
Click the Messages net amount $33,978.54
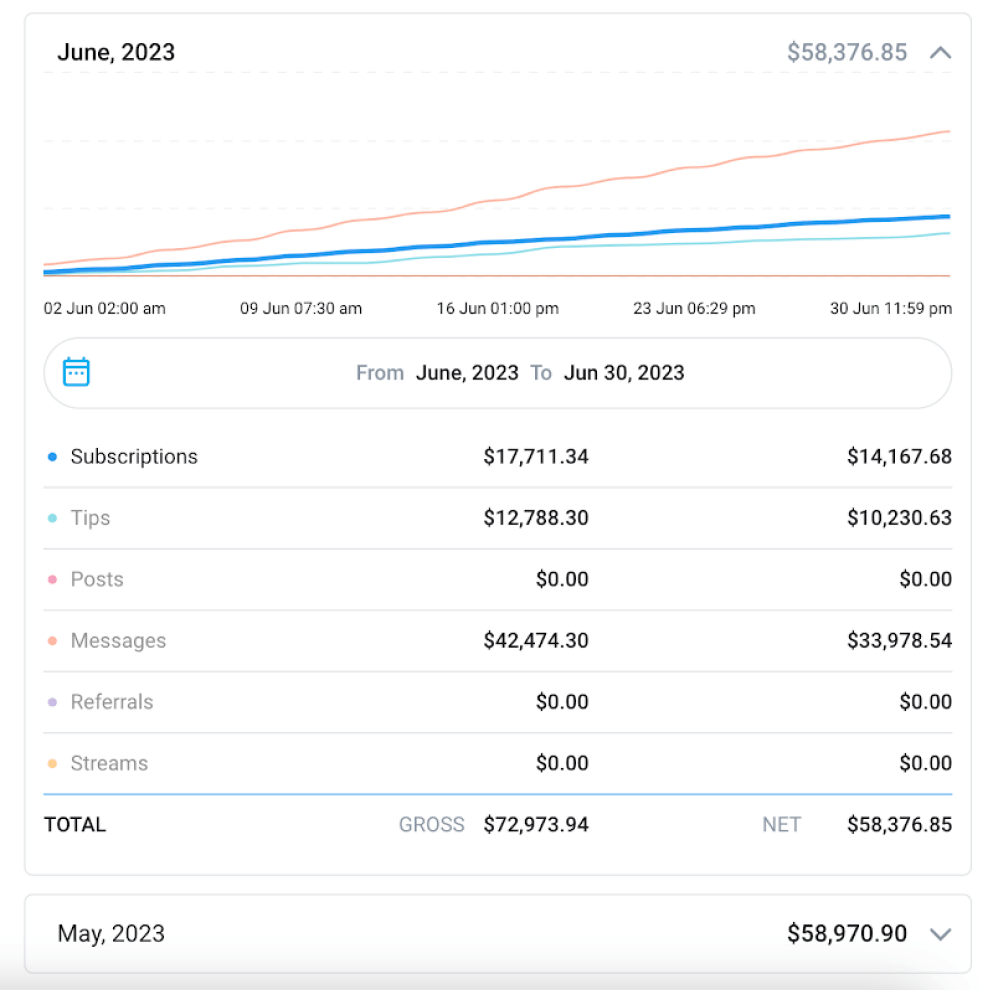[899, 641]
